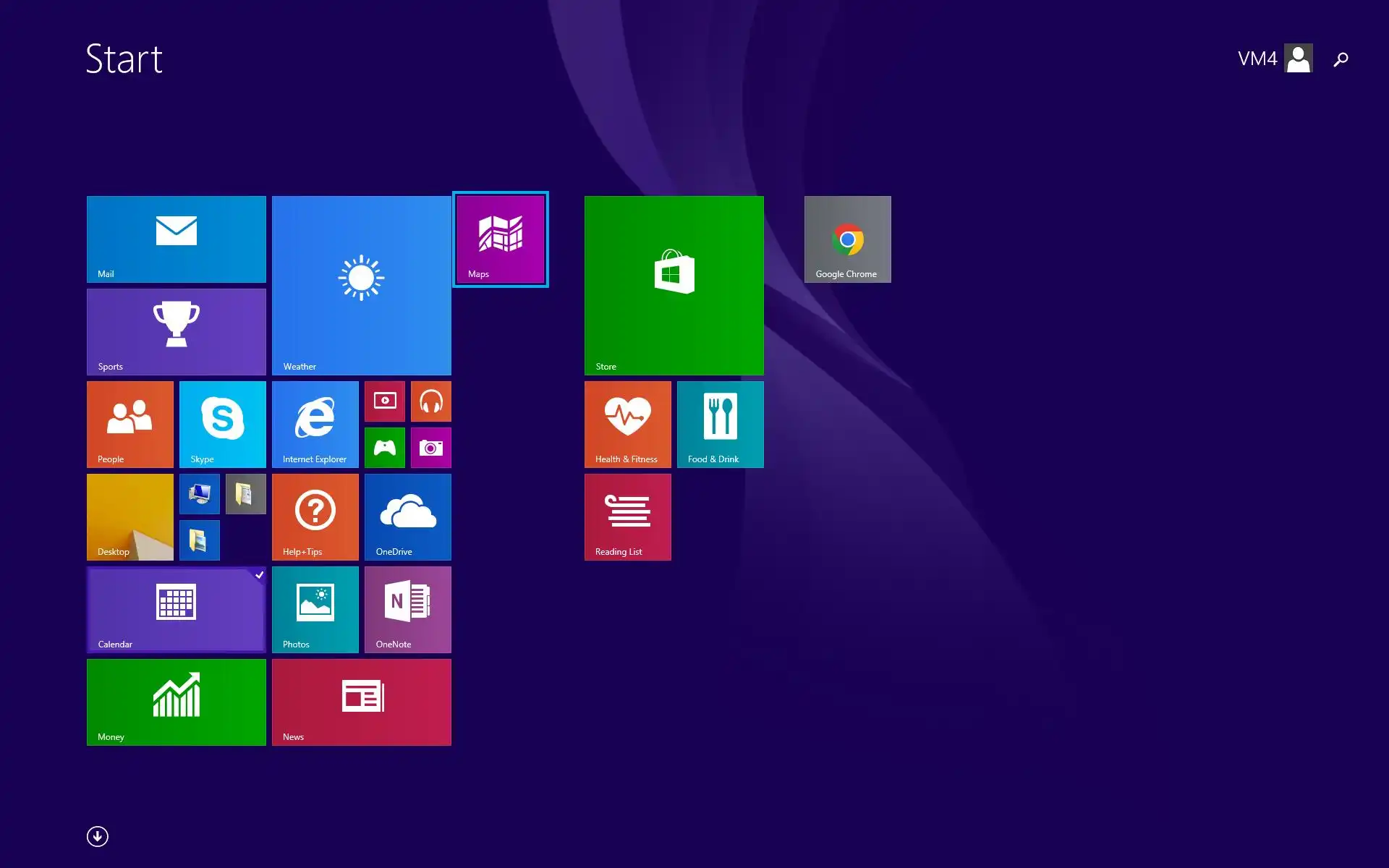
Task: Open the Skype tile
Action: click(222, 424)
